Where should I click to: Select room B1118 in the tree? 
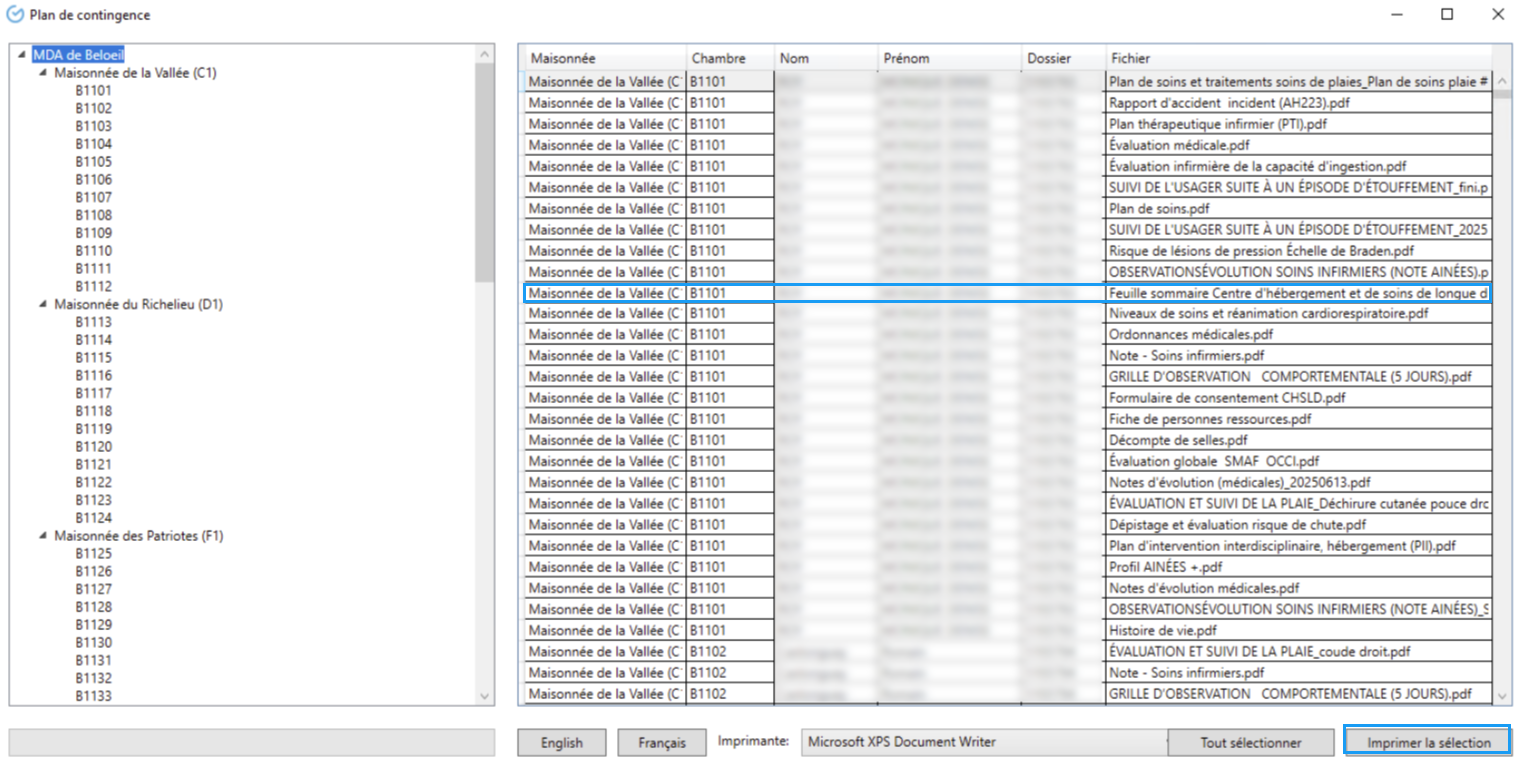click(x=93, y=411)
